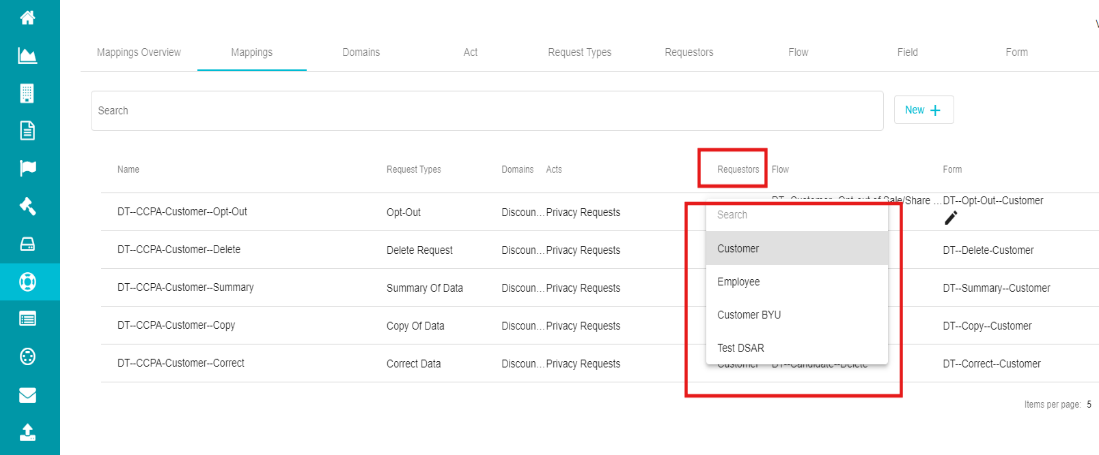
Task: Open the analytics chart sidebar icon
Action: click(27, 55)
